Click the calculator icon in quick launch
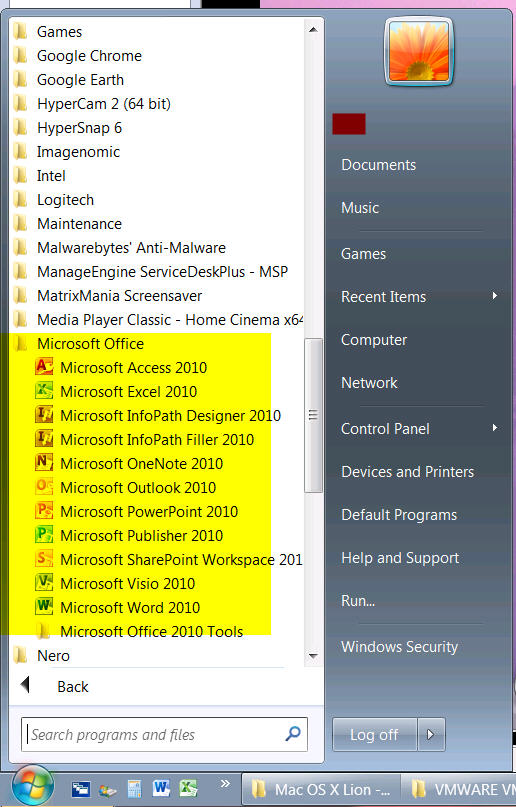516x807 pixels. coord(134,789)
